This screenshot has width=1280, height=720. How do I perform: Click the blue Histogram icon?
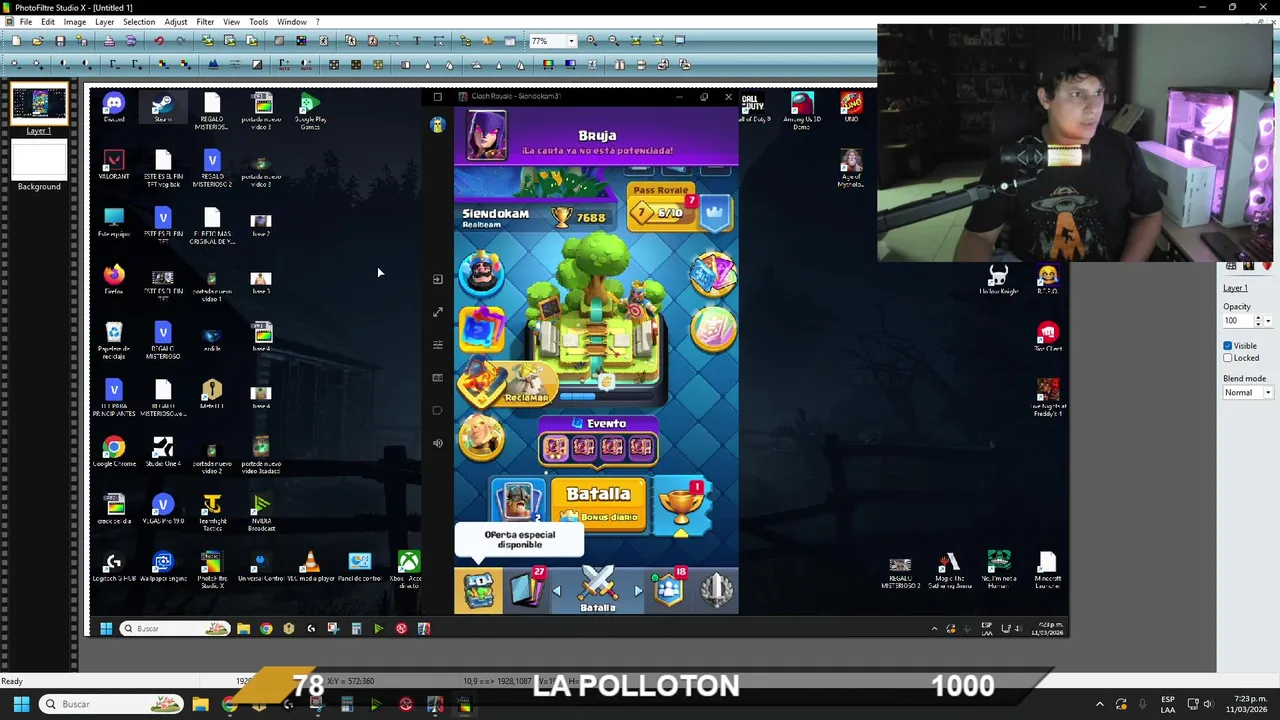click(x=213, y=64)
